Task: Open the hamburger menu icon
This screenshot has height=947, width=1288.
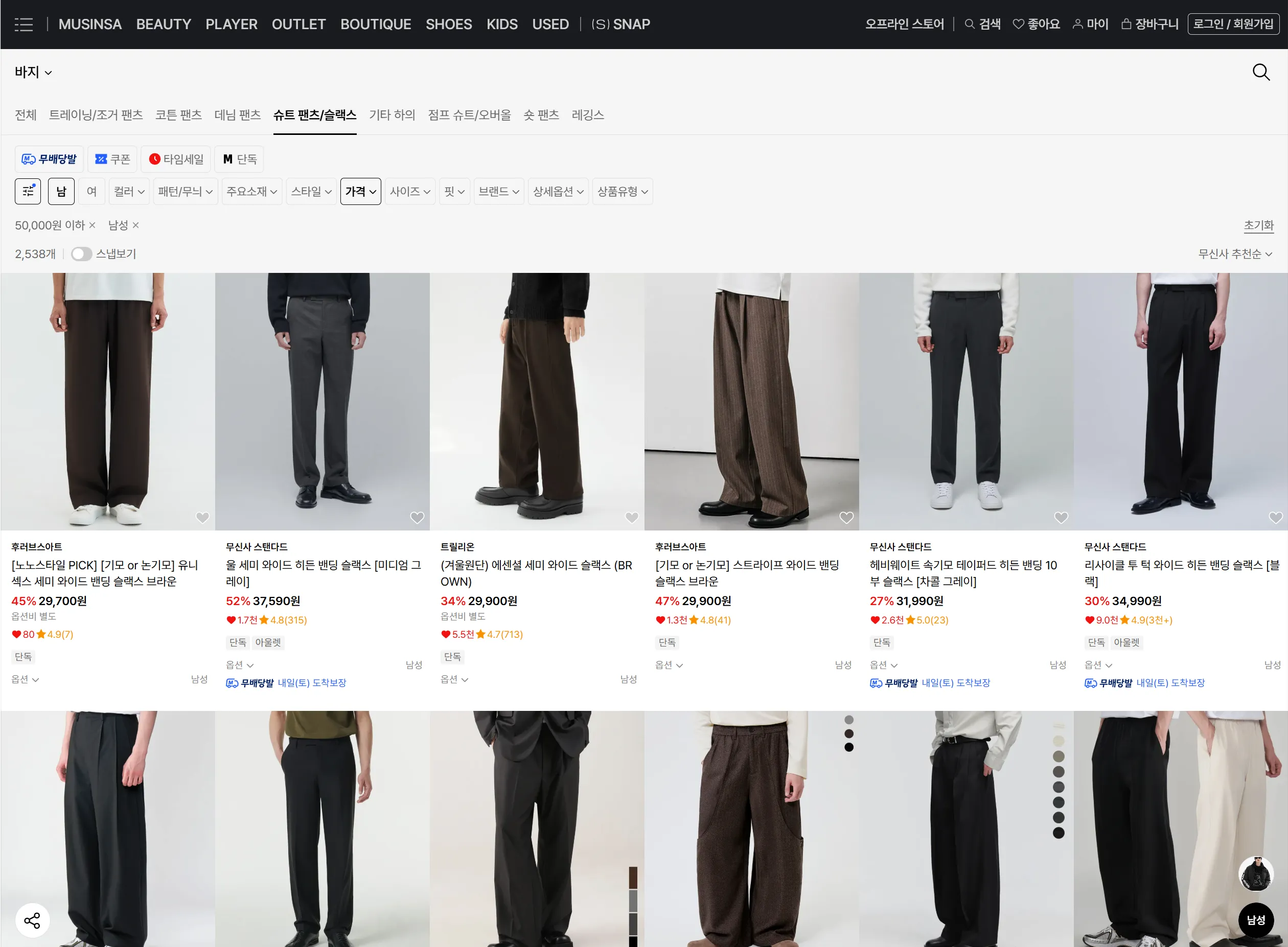Action: [24, 24]
